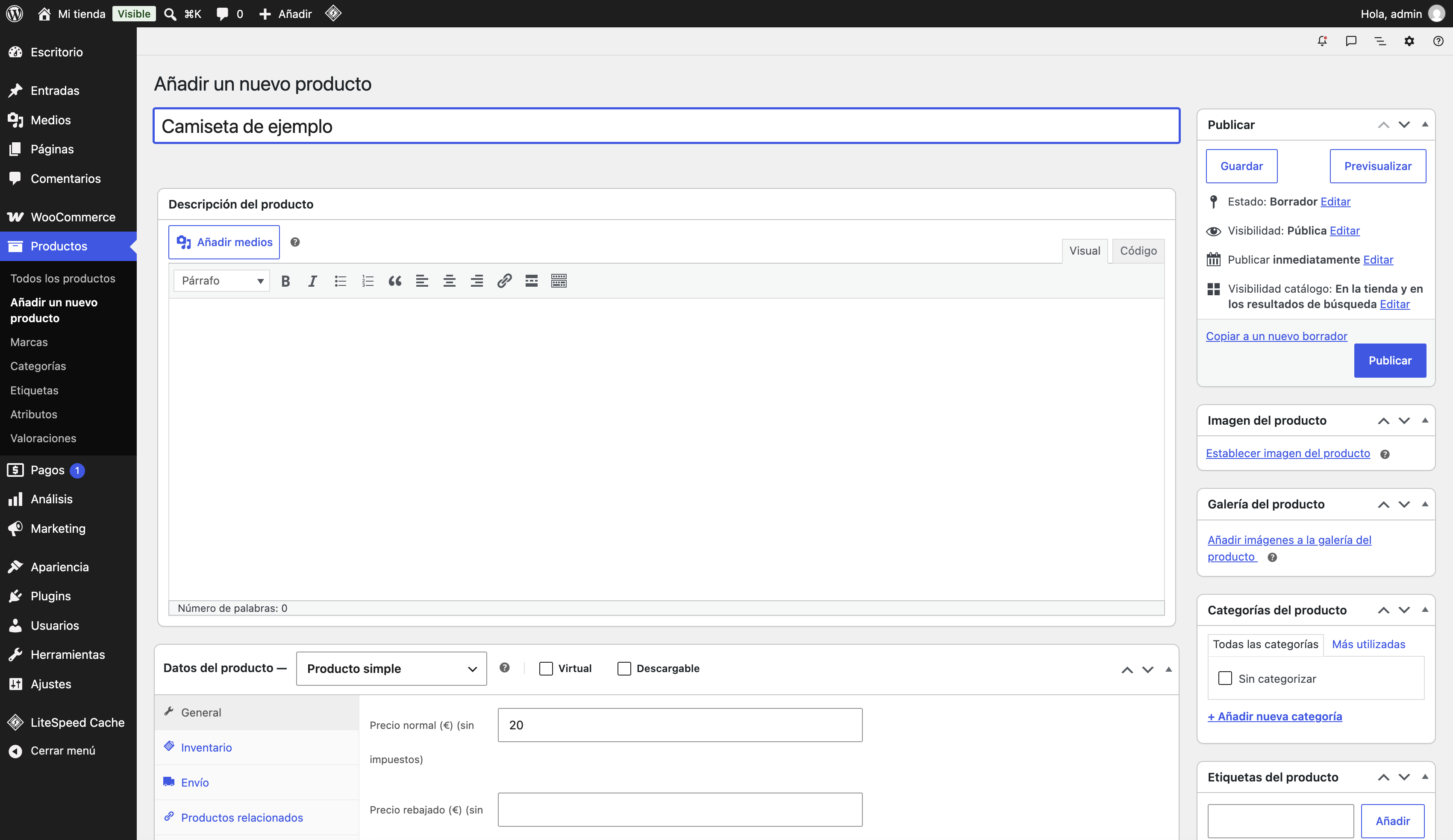Open LiteSpeed Cache sidebar menu

click(x=68, y=722)
